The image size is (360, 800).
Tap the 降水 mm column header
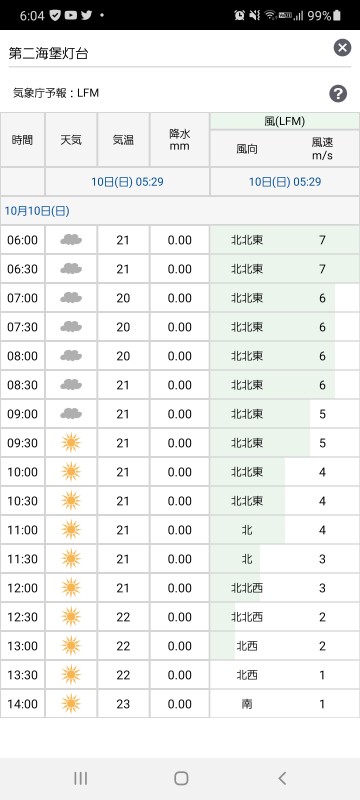tap(179, 140)
